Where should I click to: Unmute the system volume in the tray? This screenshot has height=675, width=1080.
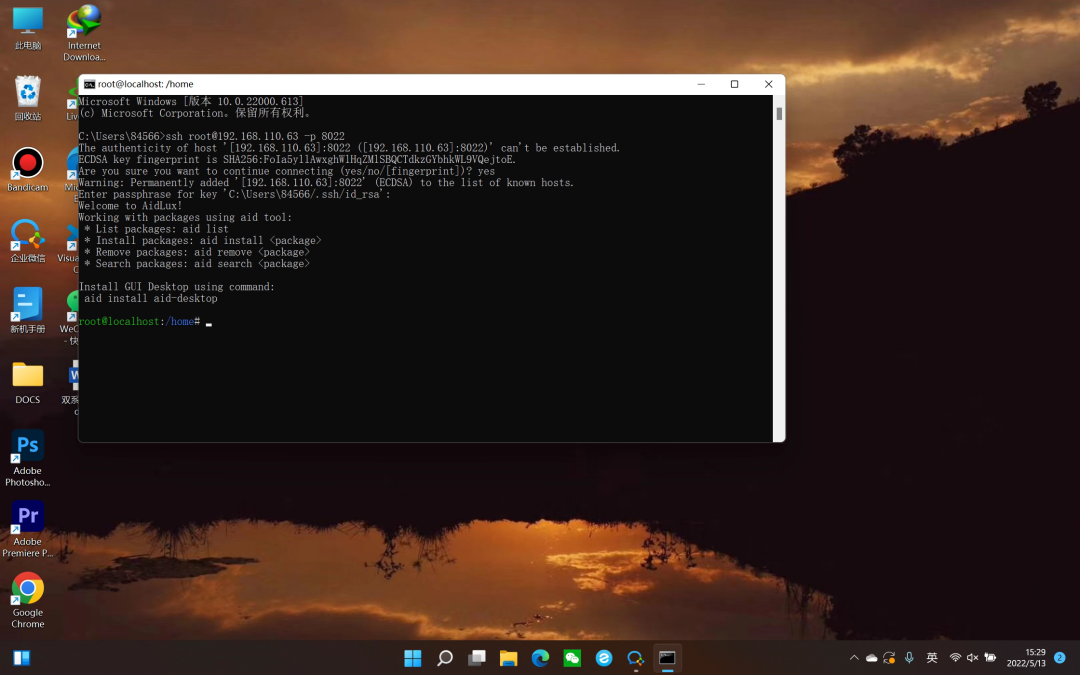(x=971, y=658)
